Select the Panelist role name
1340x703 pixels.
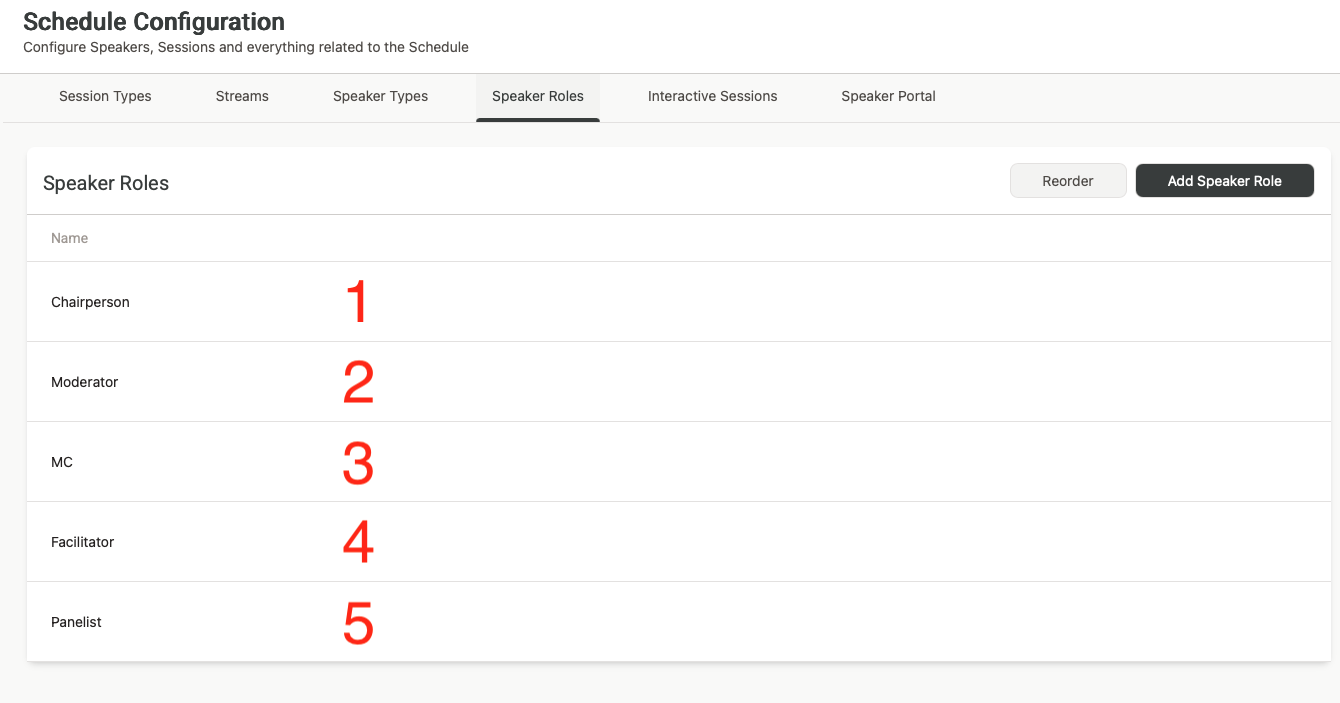pos(77,622)
